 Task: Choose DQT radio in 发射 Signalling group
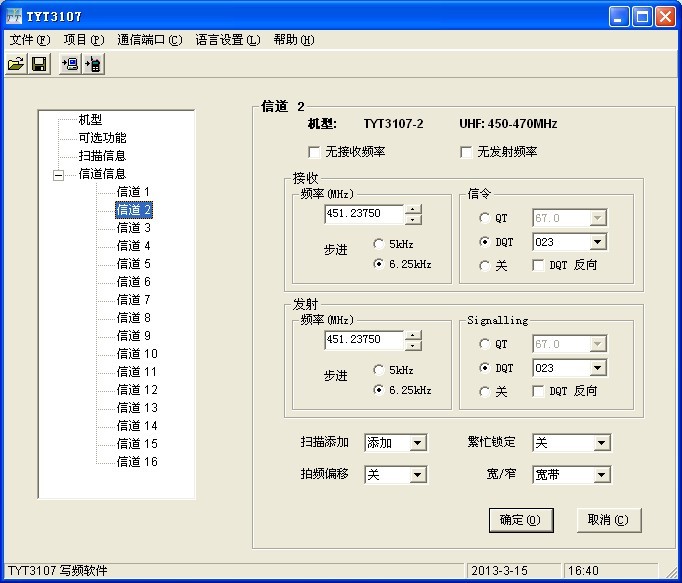tap(485, 368)
